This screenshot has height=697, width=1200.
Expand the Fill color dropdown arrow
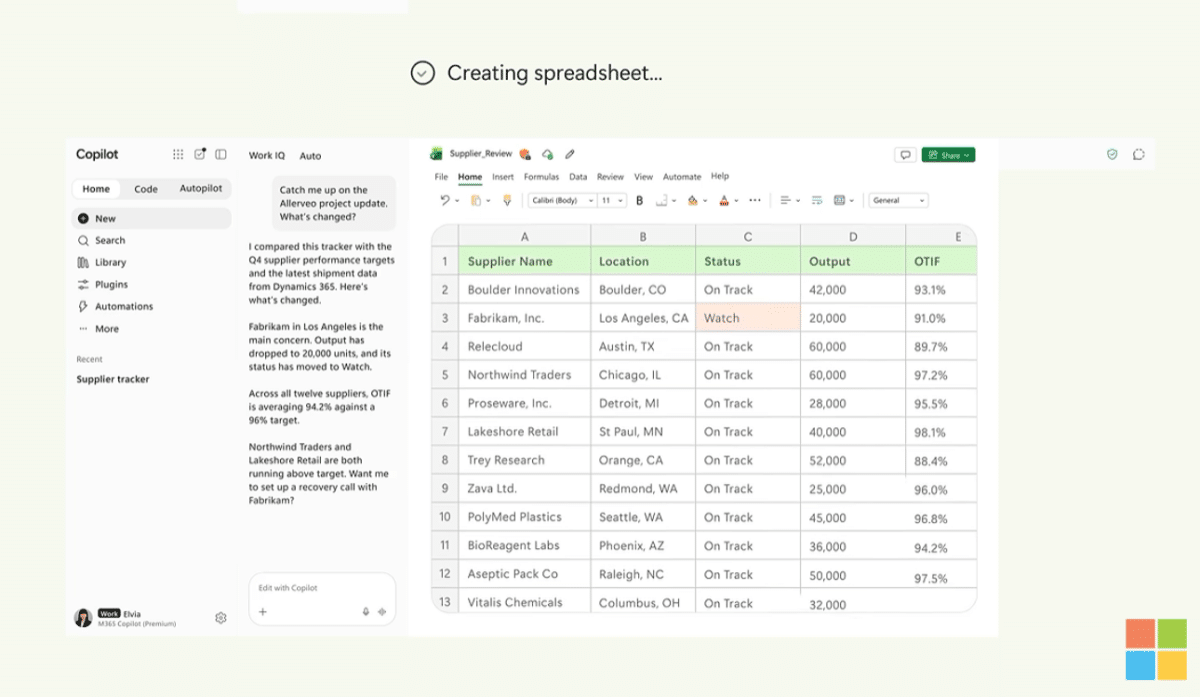coord(705,201)
